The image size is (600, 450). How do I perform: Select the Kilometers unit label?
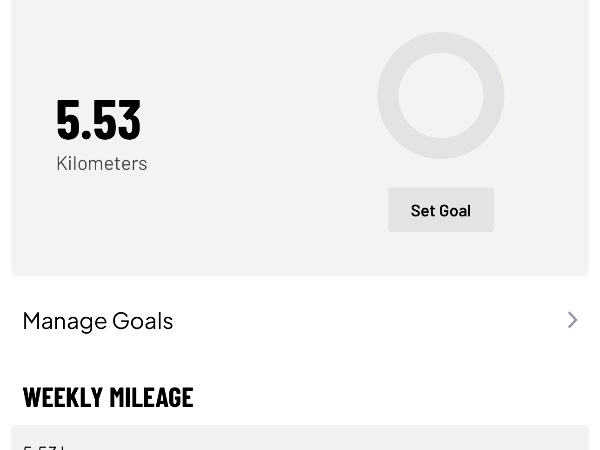coord(101,163)
